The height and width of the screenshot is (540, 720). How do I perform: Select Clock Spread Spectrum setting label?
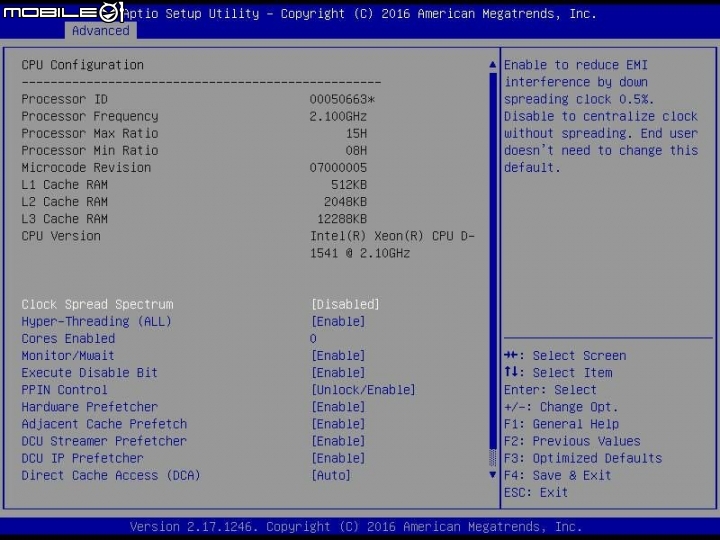coord(97,304)
